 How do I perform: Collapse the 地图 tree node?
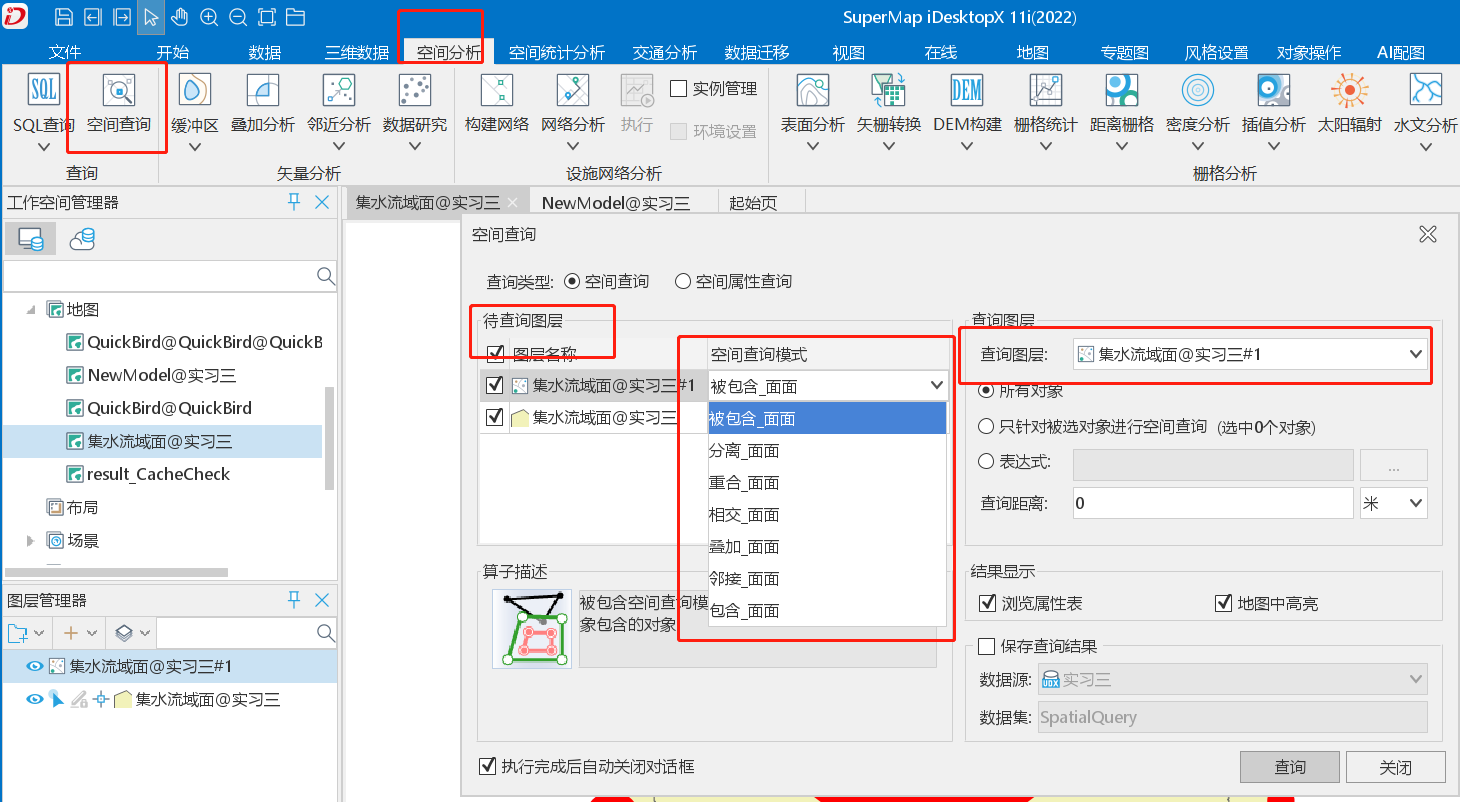pos(29,309)
